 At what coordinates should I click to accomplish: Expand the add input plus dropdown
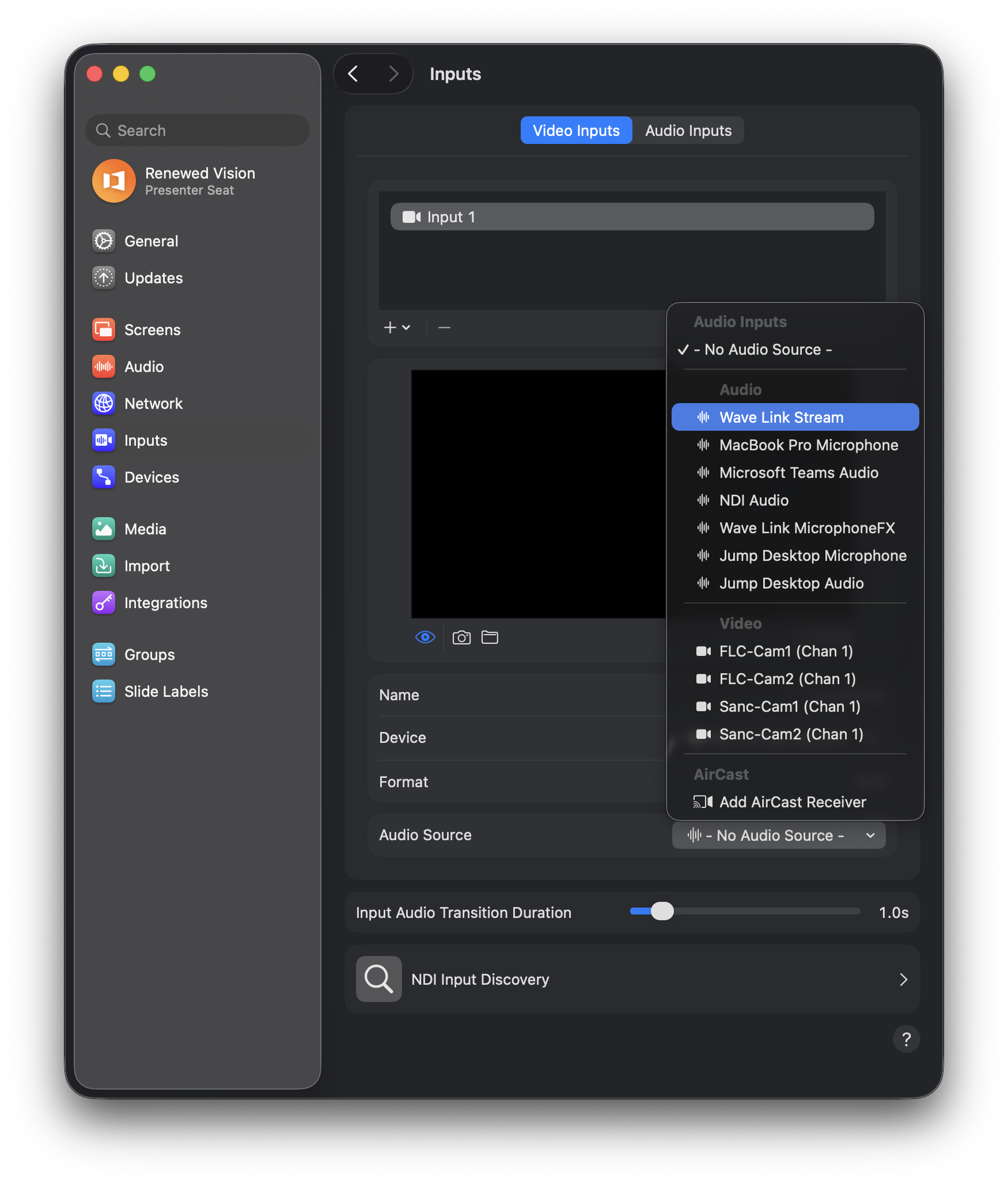pyautogui.click(x=397, y=327)
